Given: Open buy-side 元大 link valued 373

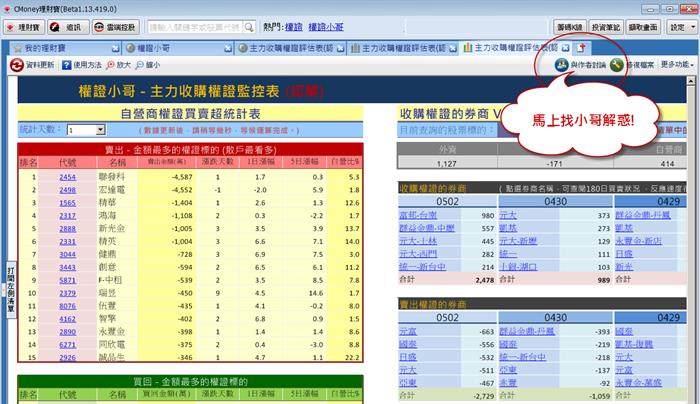Looking at the screenshot, I should [508, 215].
